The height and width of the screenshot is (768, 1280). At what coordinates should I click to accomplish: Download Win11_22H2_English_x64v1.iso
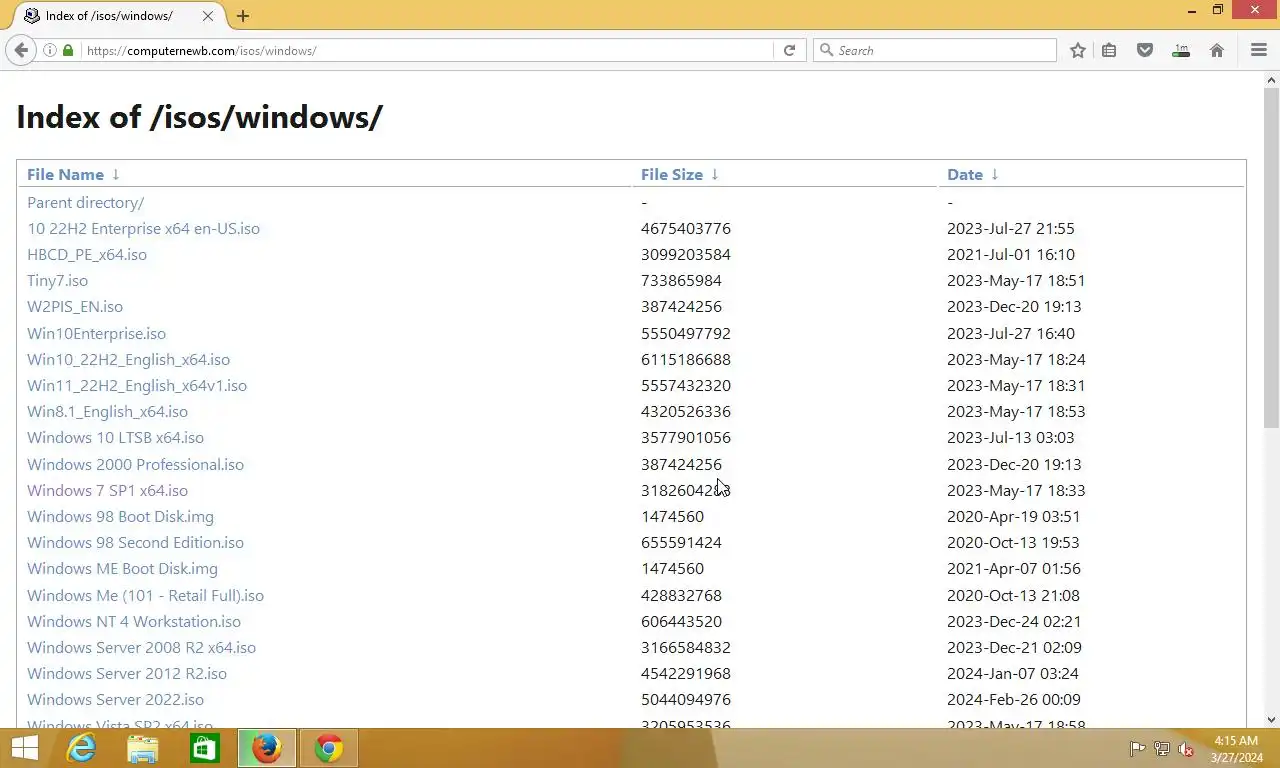pos(137,385)
